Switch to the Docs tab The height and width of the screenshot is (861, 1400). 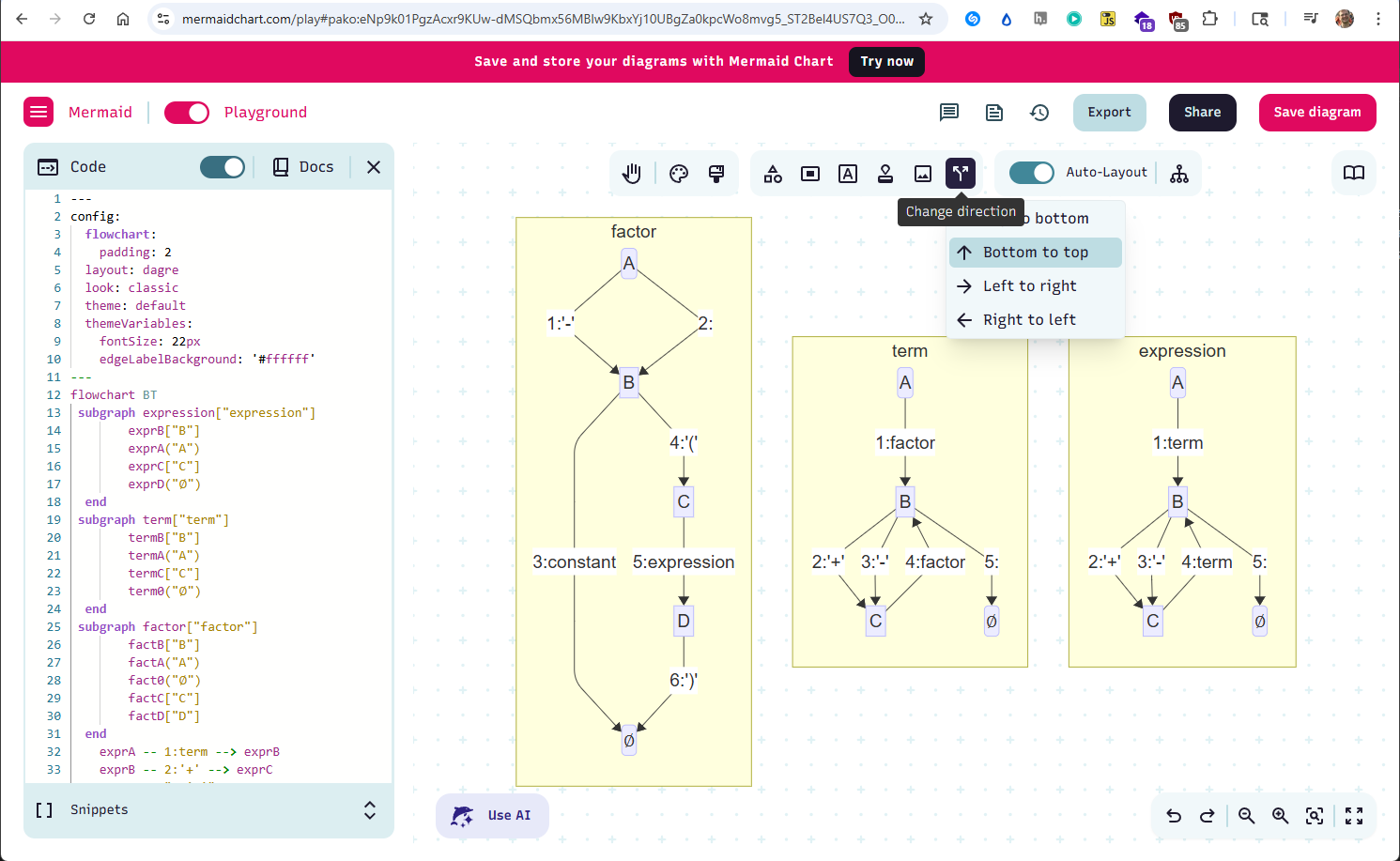tap(302, 166)
